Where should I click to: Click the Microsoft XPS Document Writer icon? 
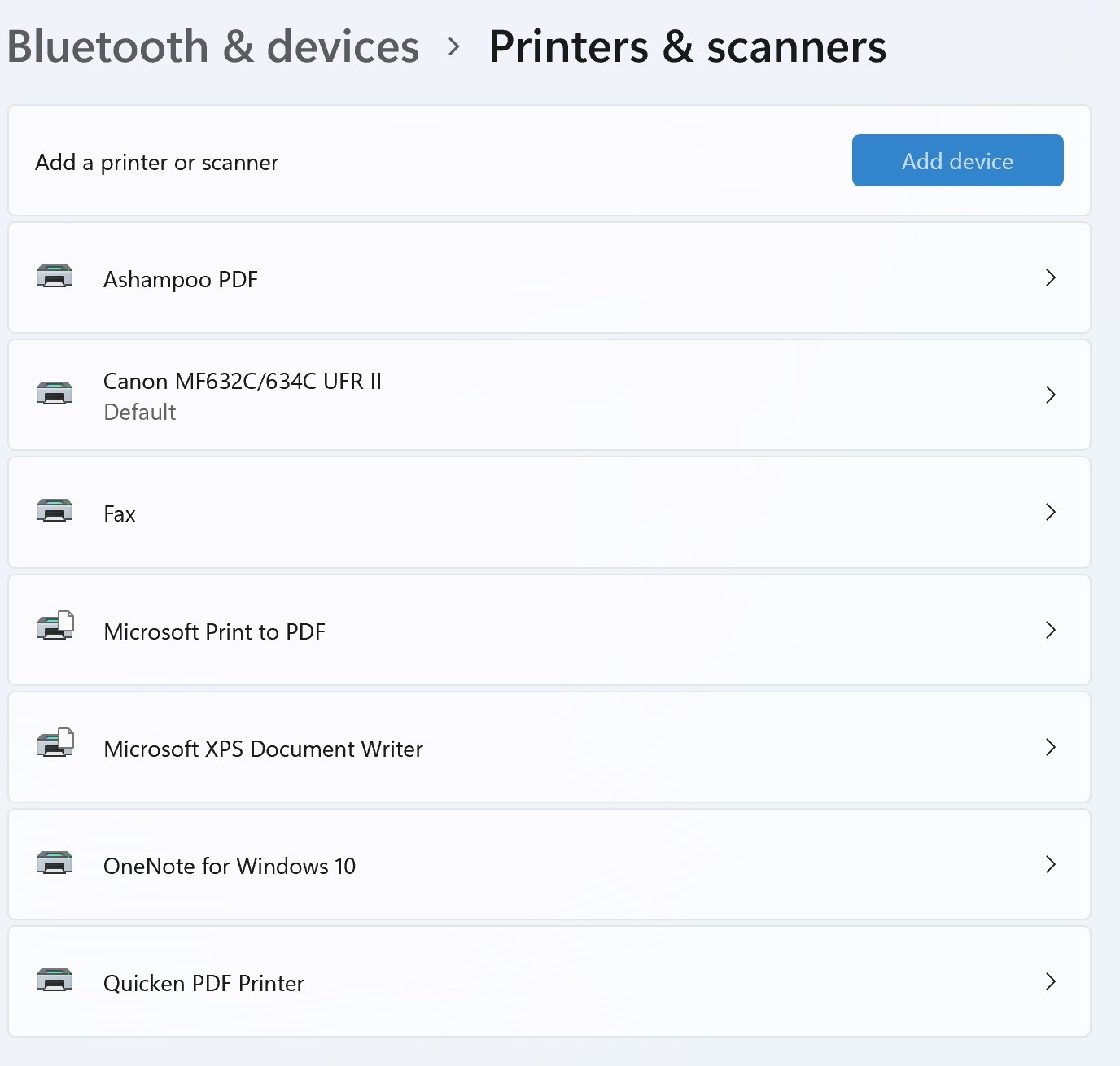pyautogui.click(x=55, y=744)
